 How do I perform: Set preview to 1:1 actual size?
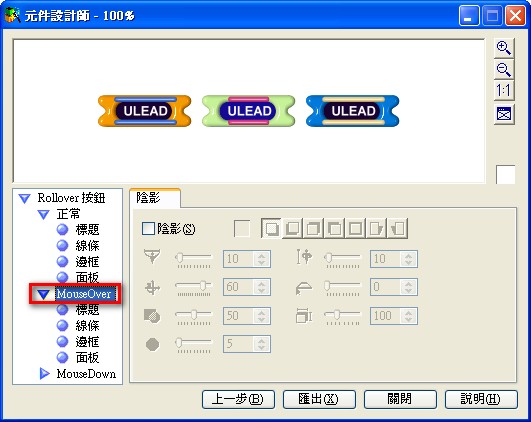coord(504,90)
